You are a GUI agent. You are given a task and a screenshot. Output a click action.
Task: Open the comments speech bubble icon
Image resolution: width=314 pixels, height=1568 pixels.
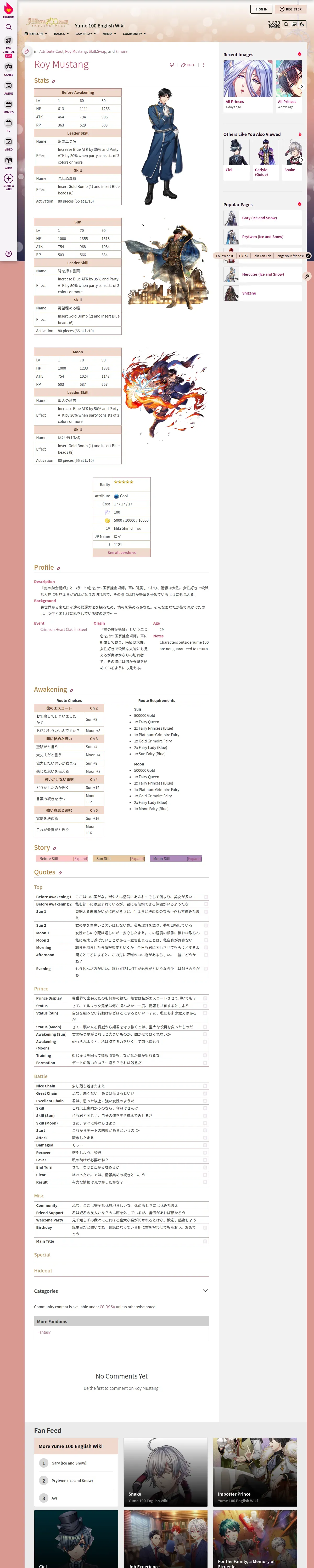pyautogui.click(x=172, y=65)
